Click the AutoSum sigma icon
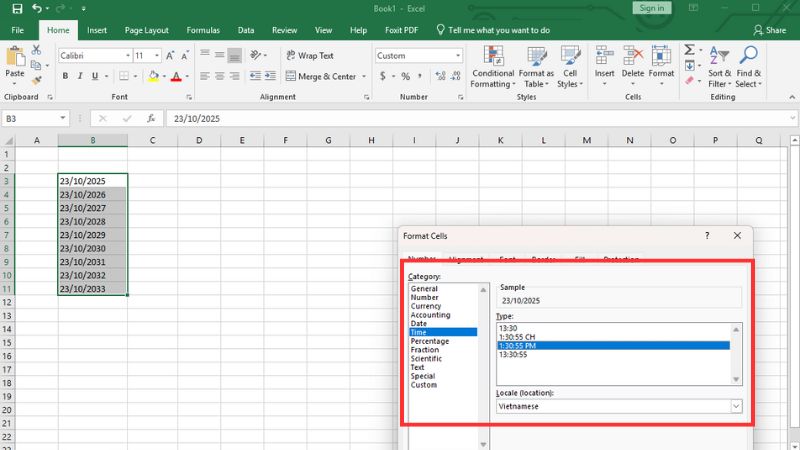Screen dimensions: 800x450 pyautogui.click(x=689, y=49)
